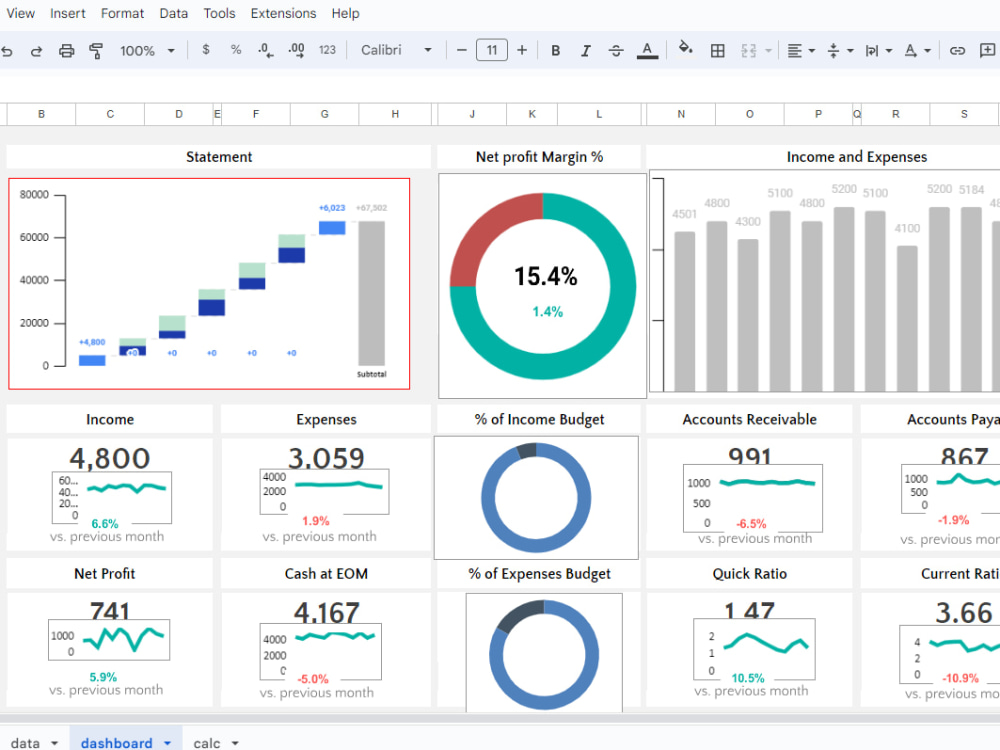Click the Income value 4,800
Viewport: 1000px width, 750px height.
110,458
